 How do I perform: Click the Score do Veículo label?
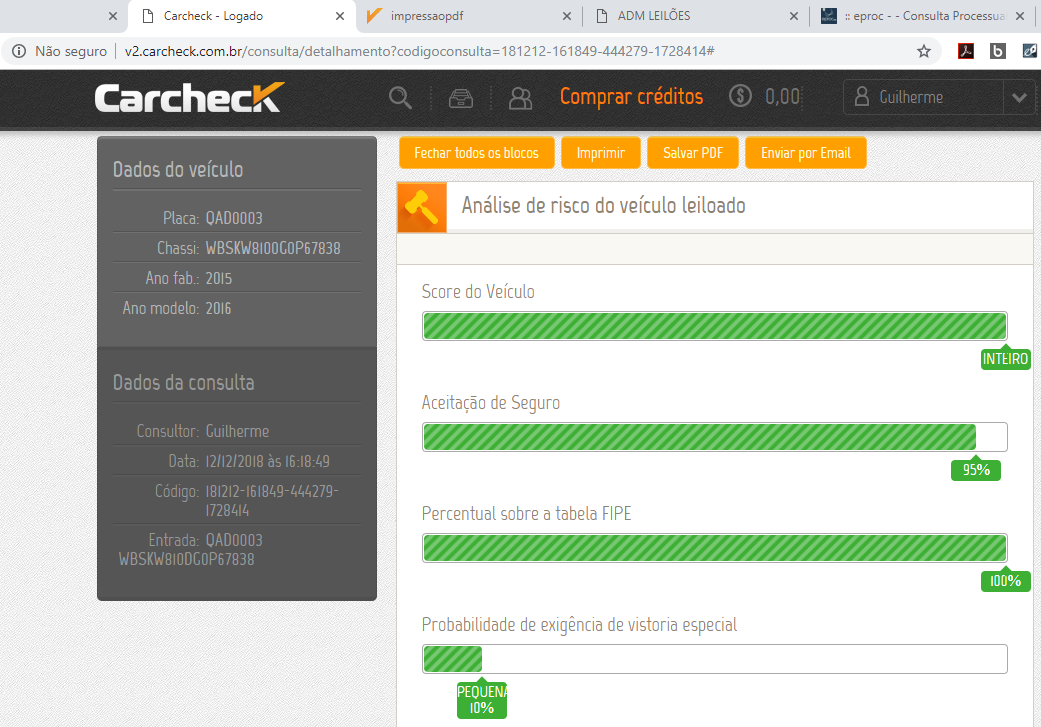(x=478, y=291)
